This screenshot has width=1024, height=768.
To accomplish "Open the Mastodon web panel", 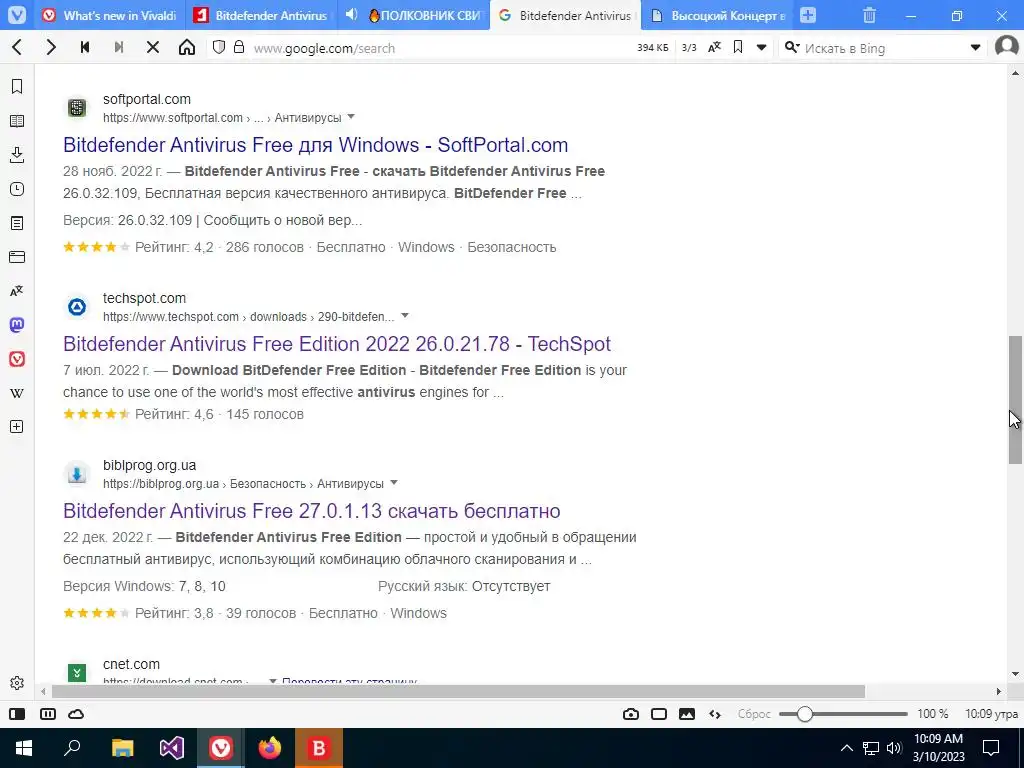I will (x=17, y=325).
